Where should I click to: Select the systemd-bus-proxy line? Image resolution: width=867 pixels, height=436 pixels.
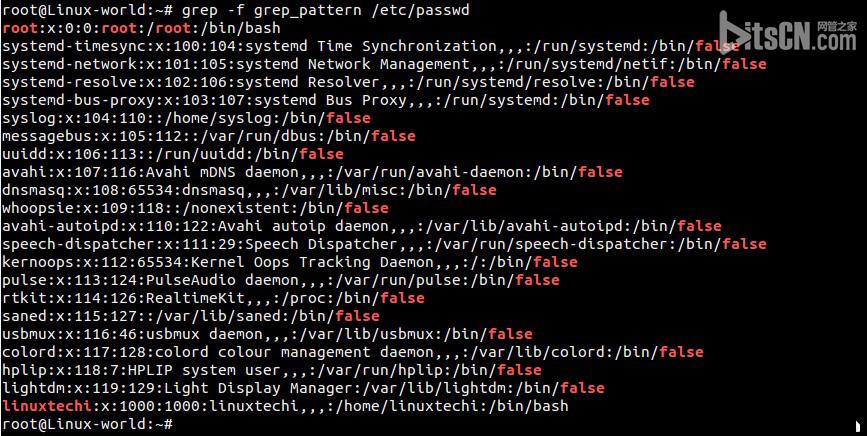pyautogui.click(x=326, y=100)
